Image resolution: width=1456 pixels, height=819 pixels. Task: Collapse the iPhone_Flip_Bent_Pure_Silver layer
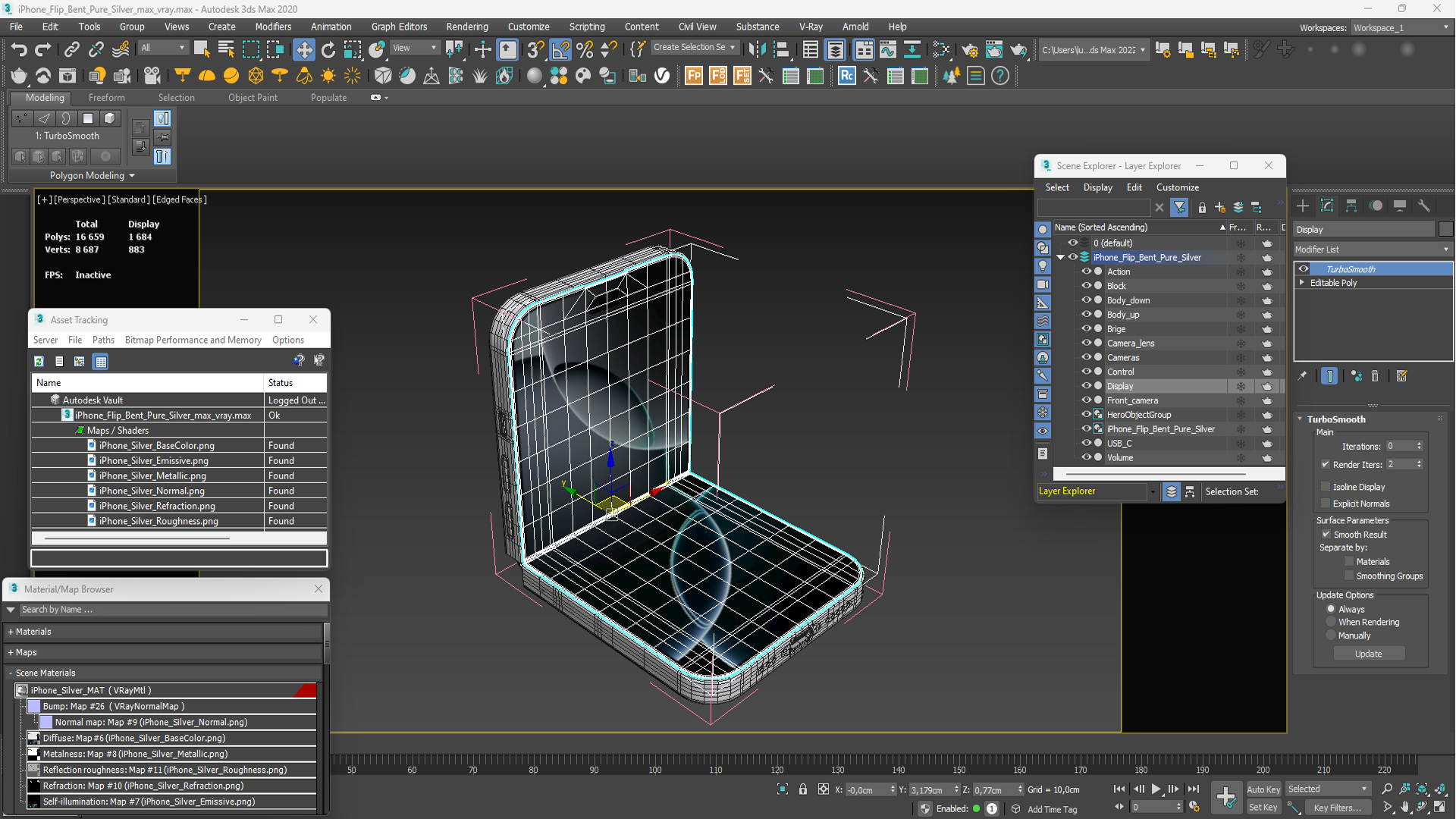pos(1060,258)
